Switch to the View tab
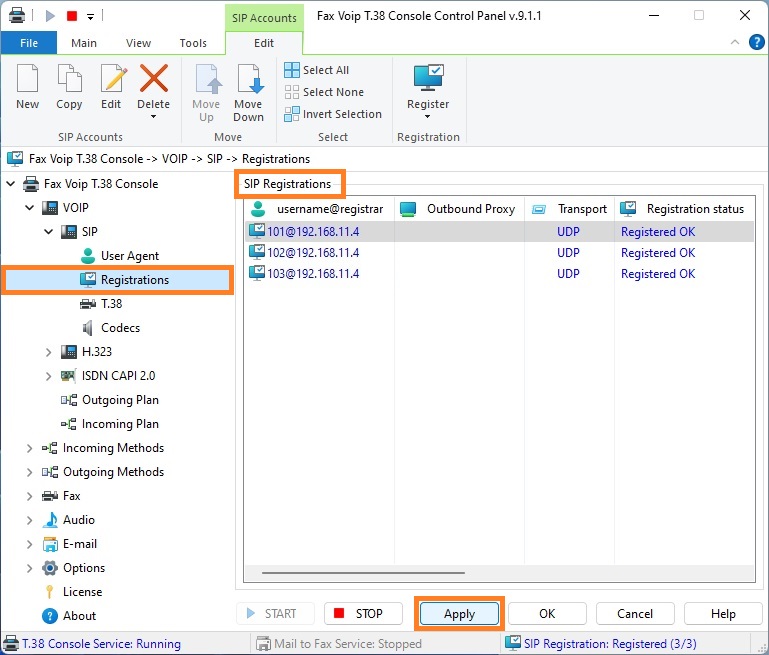Screen dimensions: 769x655 pos(138,43)
